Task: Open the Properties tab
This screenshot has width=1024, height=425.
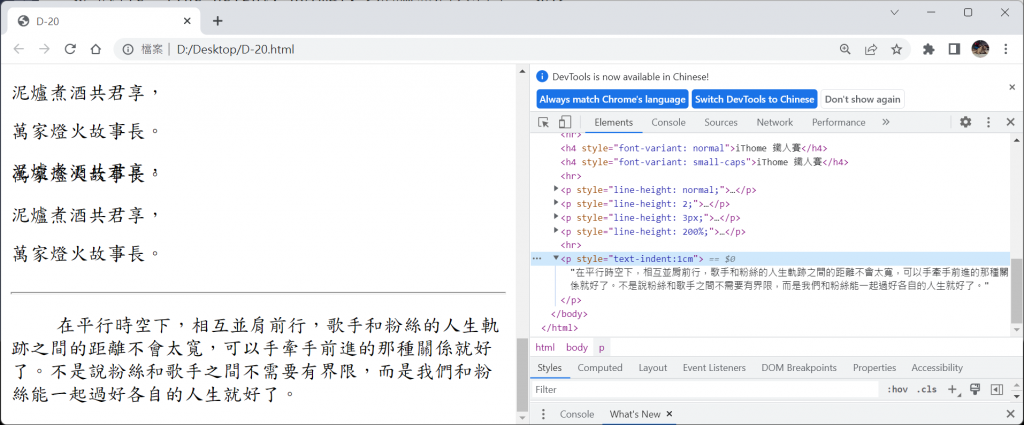Action: [874, 368]
